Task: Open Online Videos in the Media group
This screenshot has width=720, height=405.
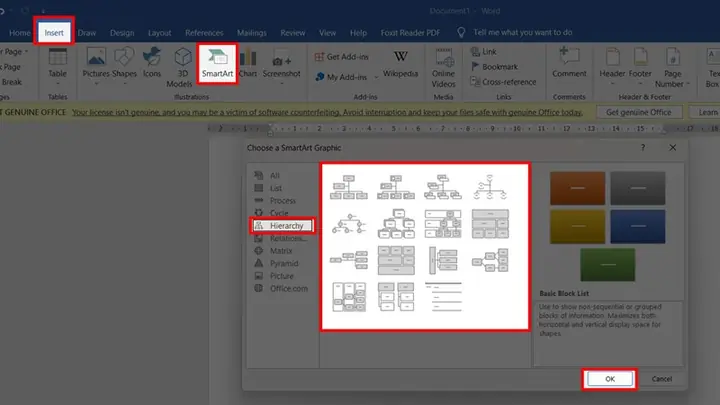Action: (444, 68)
